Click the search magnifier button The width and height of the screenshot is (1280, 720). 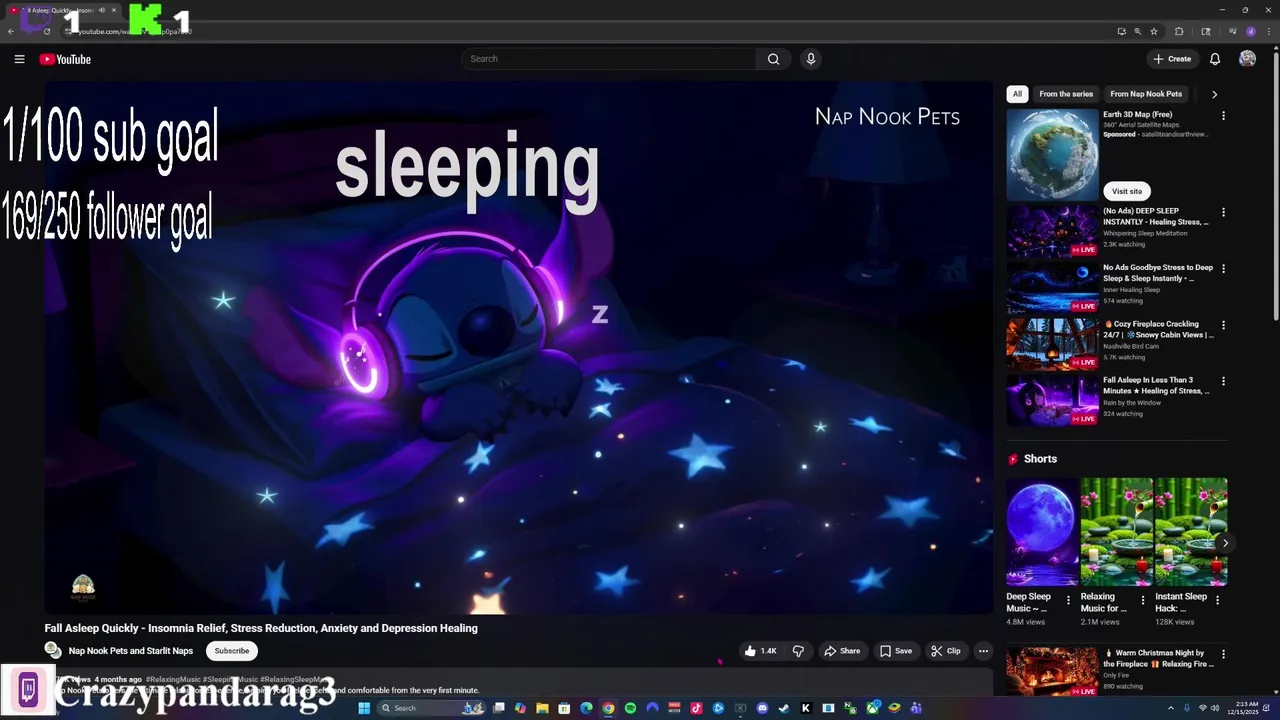[773, 59]
